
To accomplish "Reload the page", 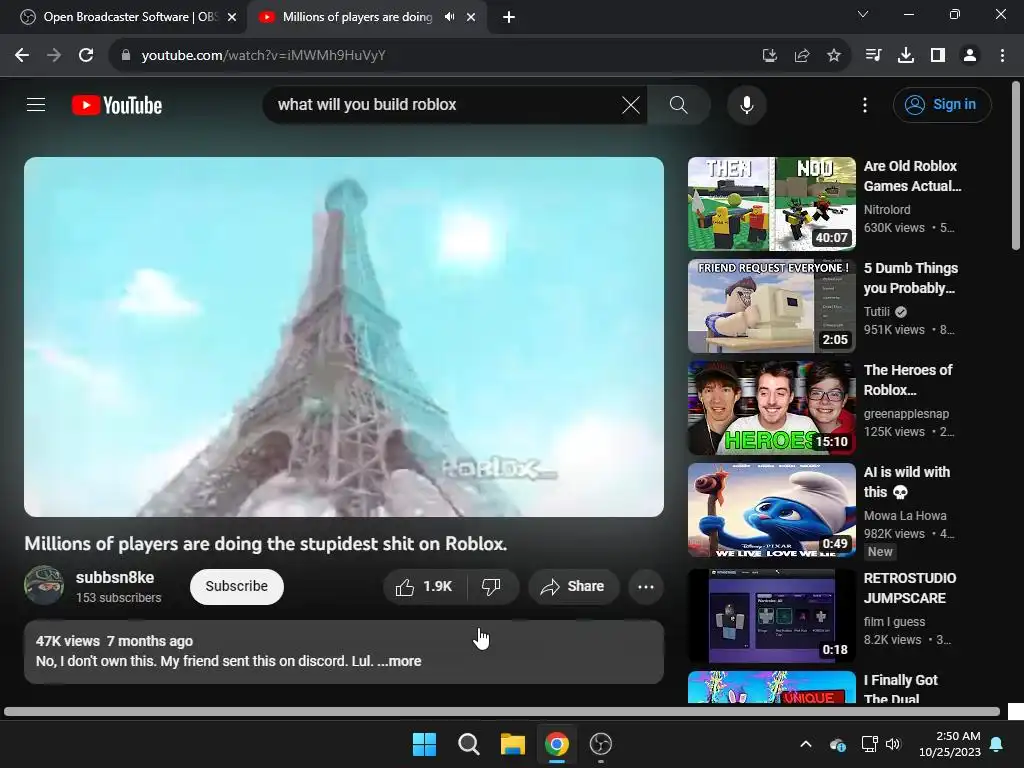I will point(86,56).
